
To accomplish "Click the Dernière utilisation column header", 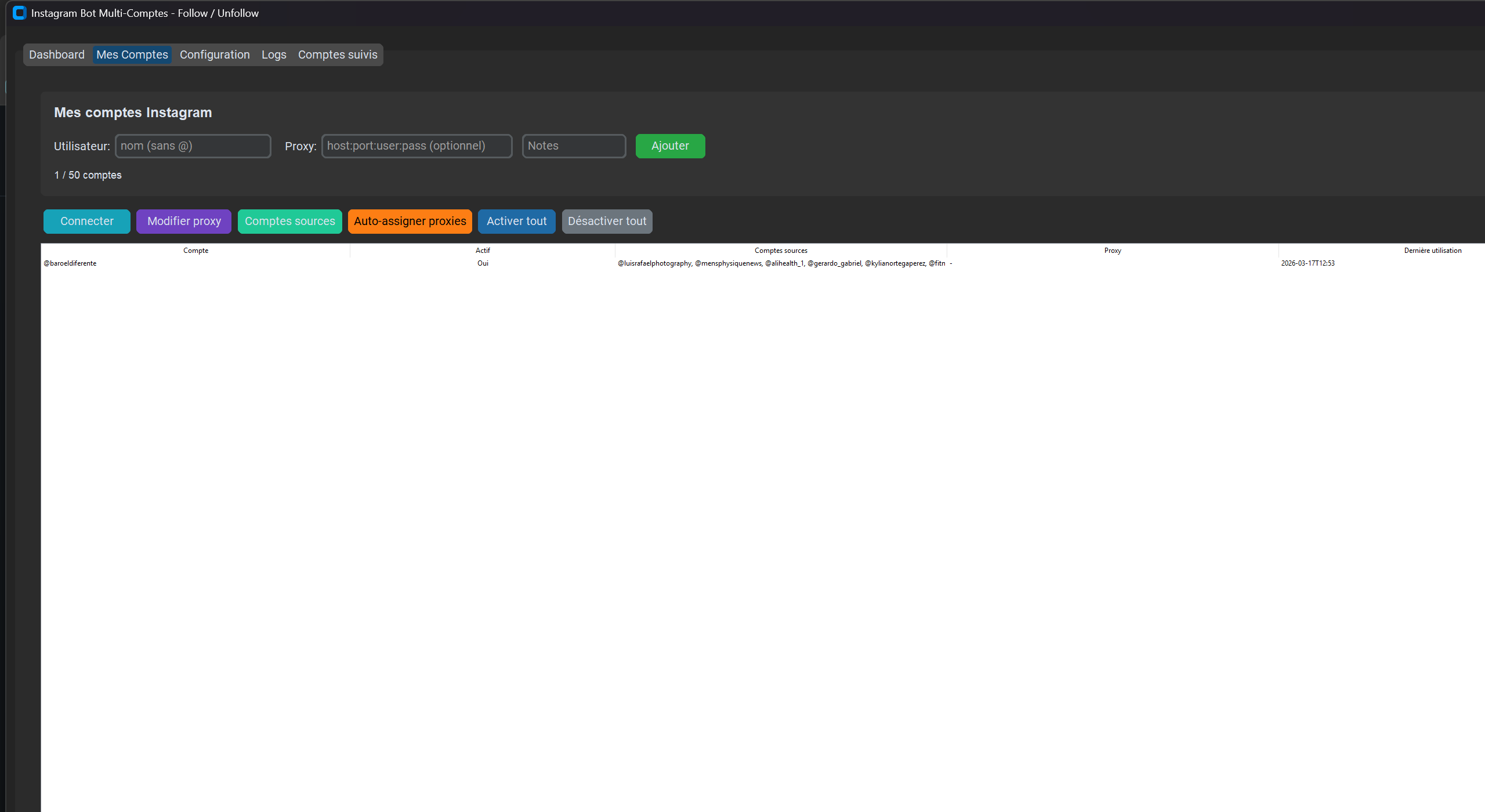I will (1432, 251).
